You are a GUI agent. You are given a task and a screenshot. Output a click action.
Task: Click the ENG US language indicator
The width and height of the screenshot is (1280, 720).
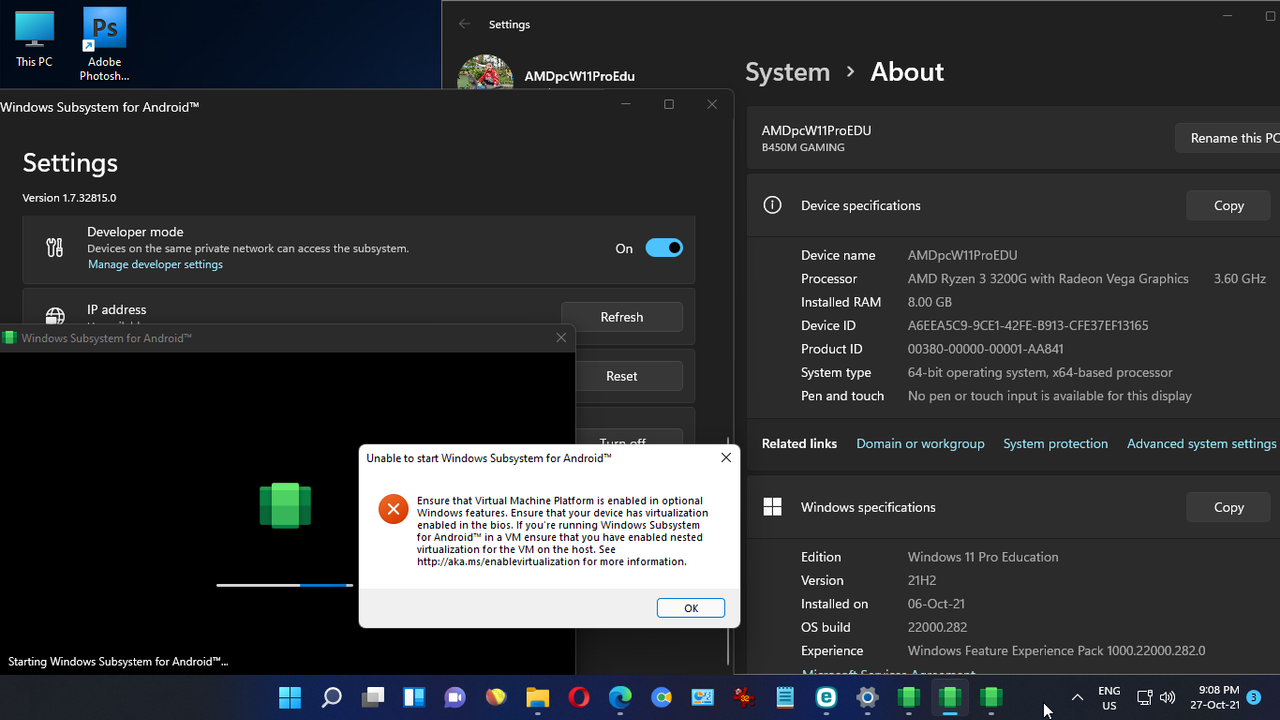tap(1109, 698)
